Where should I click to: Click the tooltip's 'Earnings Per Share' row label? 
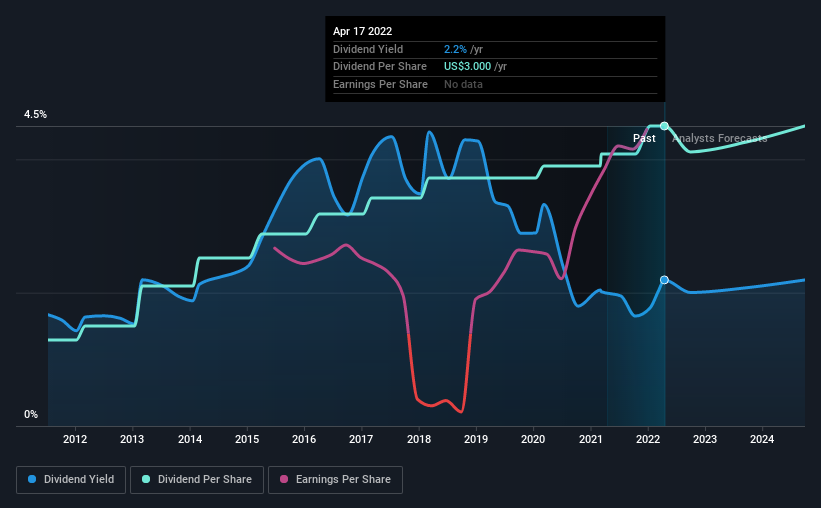click(380, 84)
